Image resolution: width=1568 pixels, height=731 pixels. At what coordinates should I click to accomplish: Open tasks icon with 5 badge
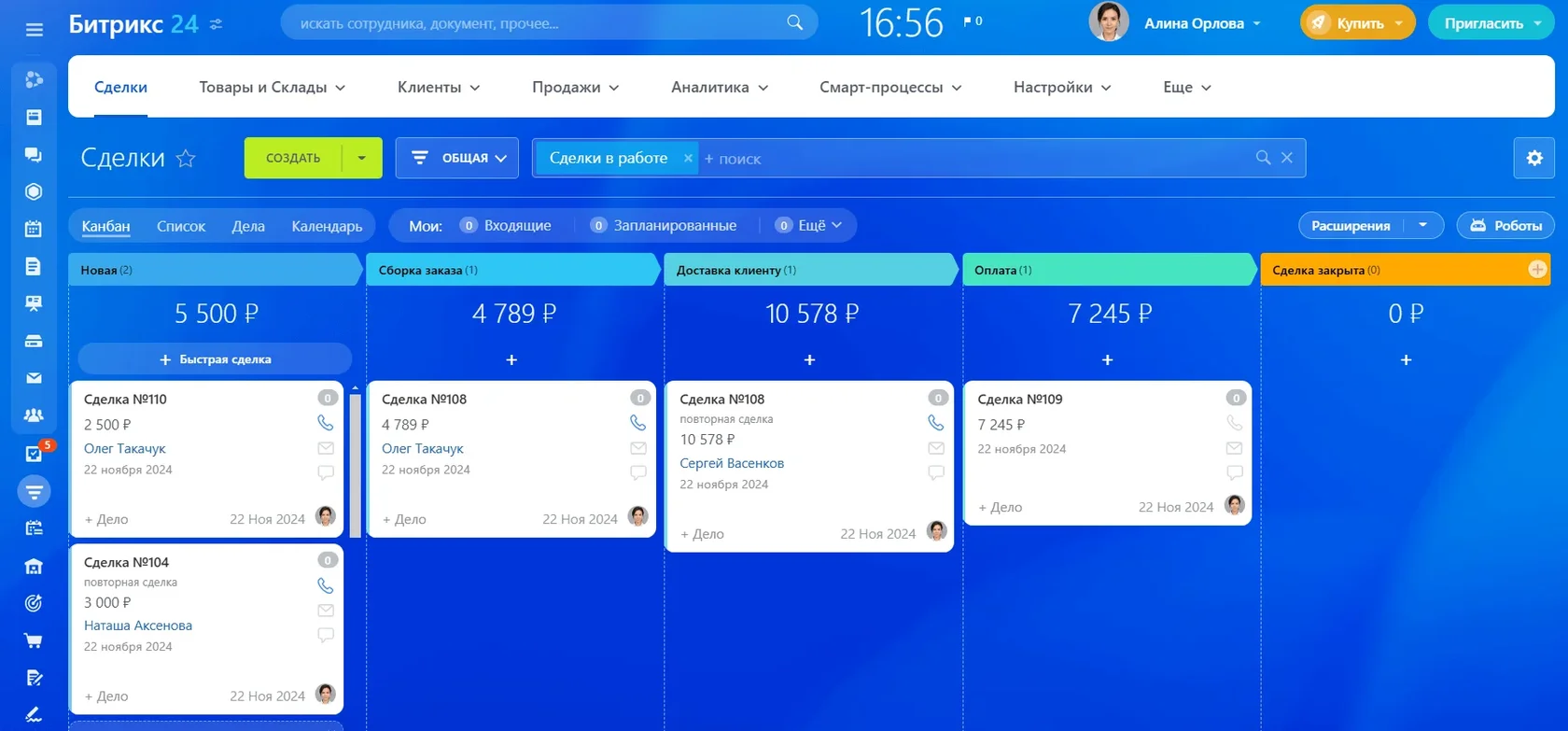[36, 452]
